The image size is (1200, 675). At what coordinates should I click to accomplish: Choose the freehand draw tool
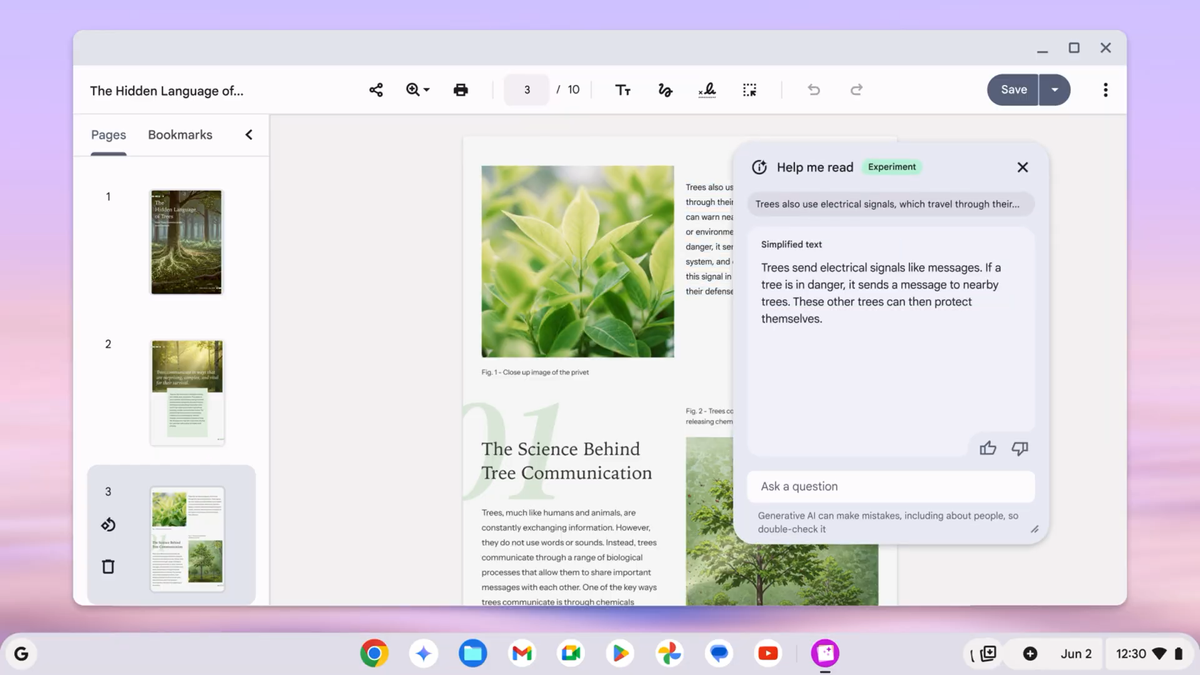tap(665, 90)
